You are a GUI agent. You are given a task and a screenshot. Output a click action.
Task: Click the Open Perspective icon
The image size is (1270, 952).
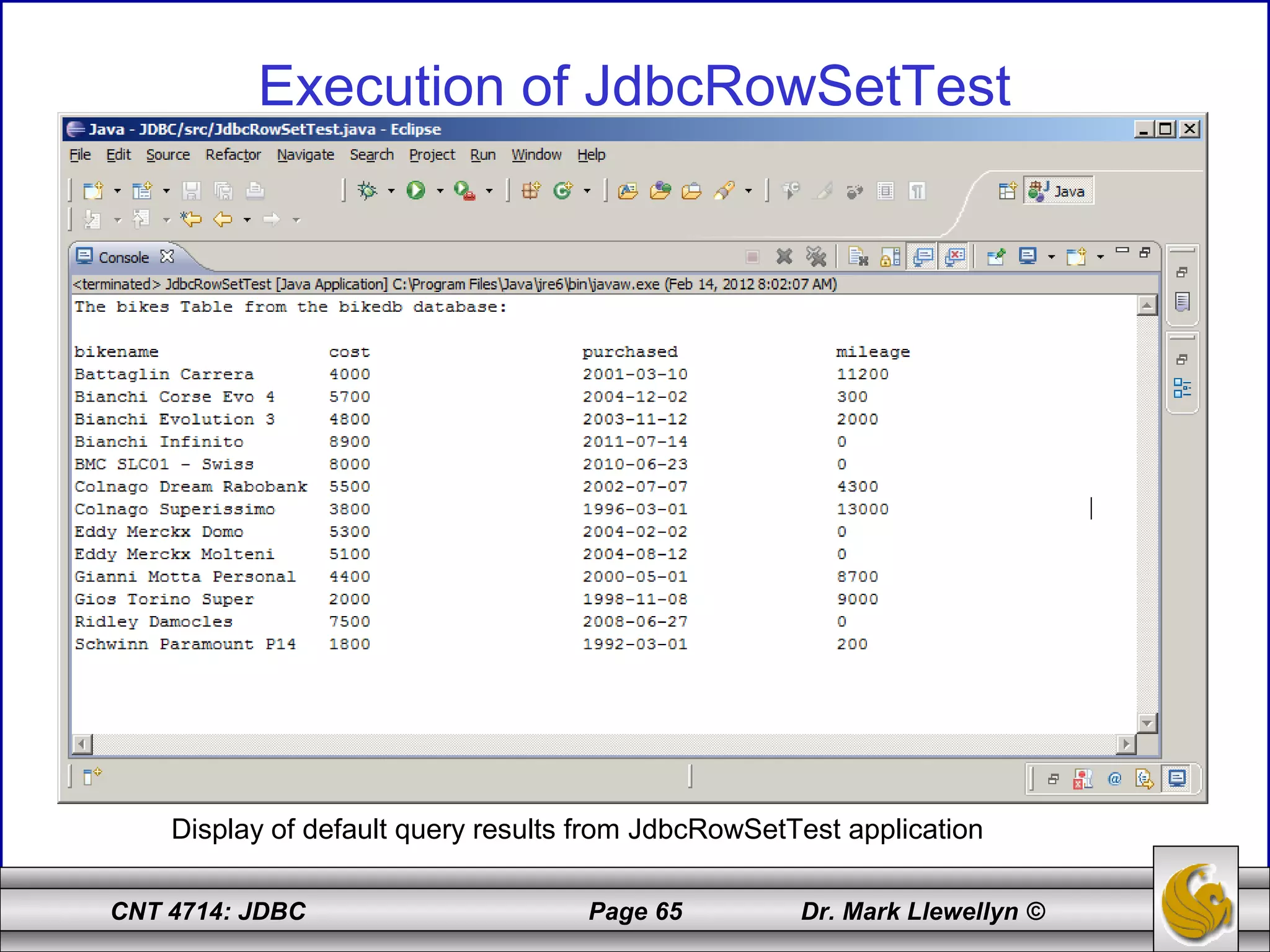point(1008,191)
